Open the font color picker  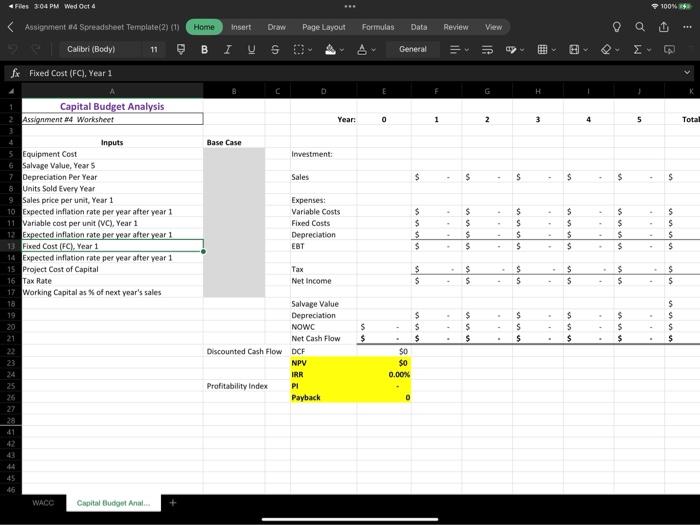pos(366,49)
